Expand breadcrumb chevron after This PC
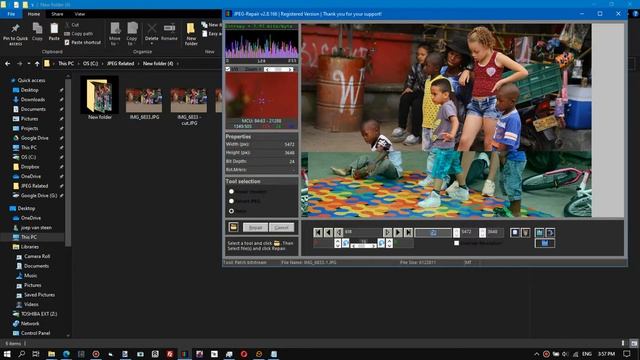640x360 pixels. click(x=78, y=64)
